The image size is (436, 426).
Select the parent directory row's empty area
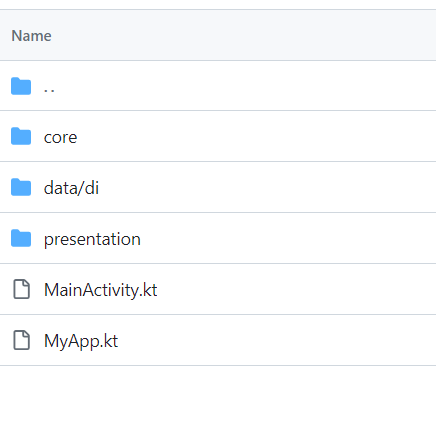[245, 86]
